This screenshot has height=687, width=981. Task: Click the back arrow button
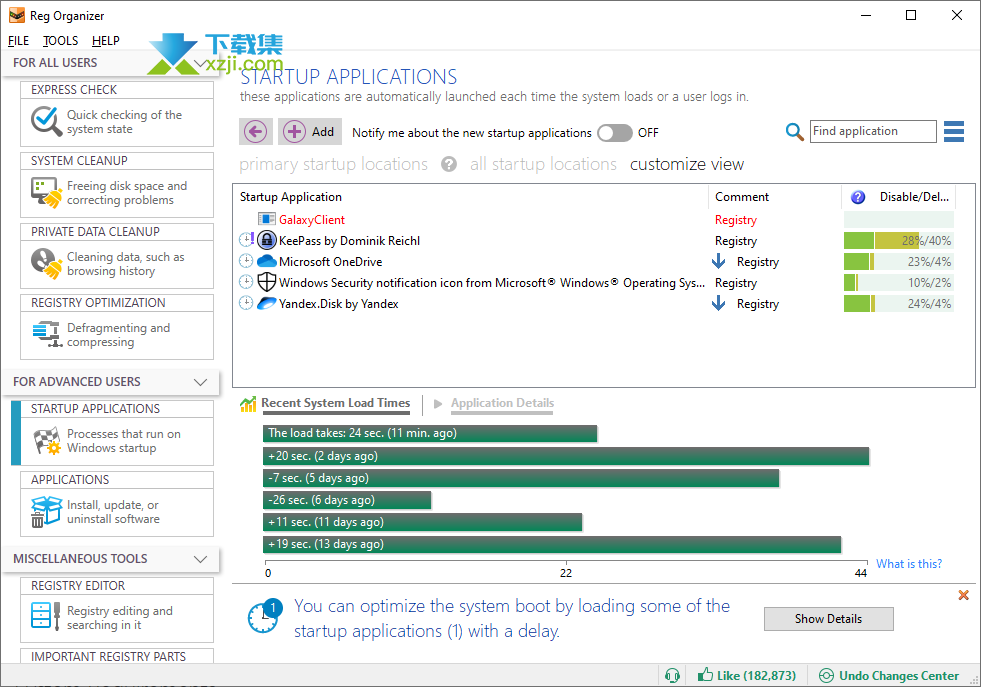coord(255,131)
